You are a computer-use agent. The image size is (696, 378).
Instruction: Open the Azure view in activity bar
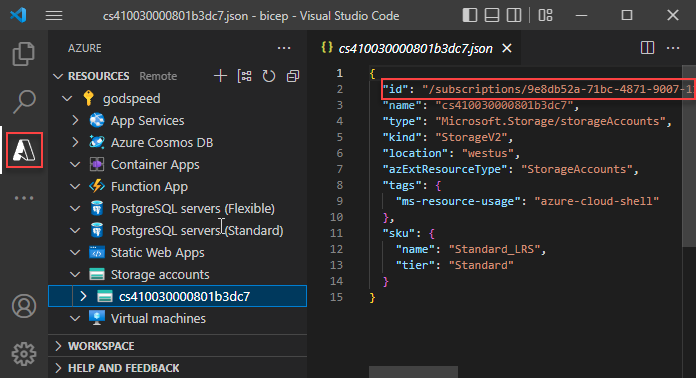(x=24, y=150)
